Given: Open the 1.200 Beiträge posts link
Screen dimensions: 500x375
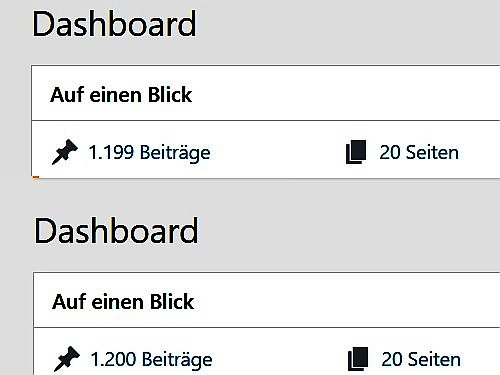Looking at the screenshot, I should click(151, 360).
